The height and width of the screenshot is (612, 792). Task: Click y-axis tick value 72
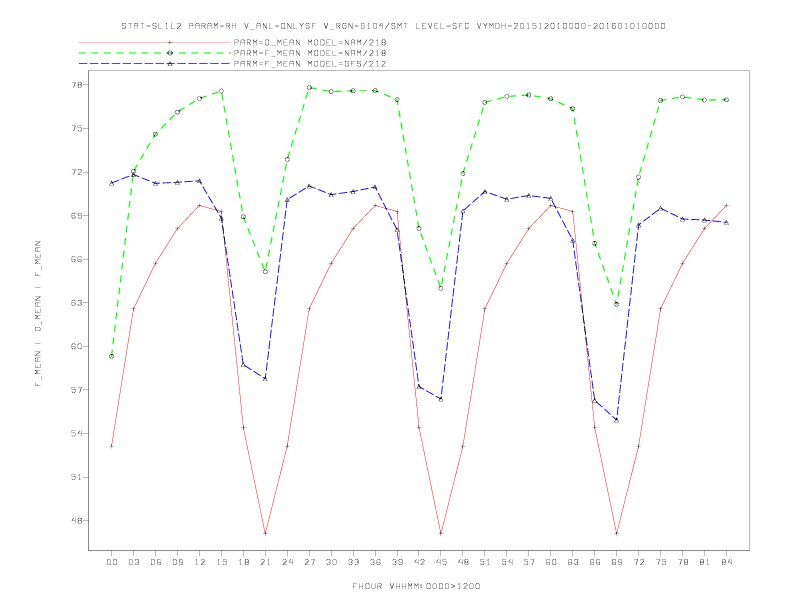tap(76, 172)
